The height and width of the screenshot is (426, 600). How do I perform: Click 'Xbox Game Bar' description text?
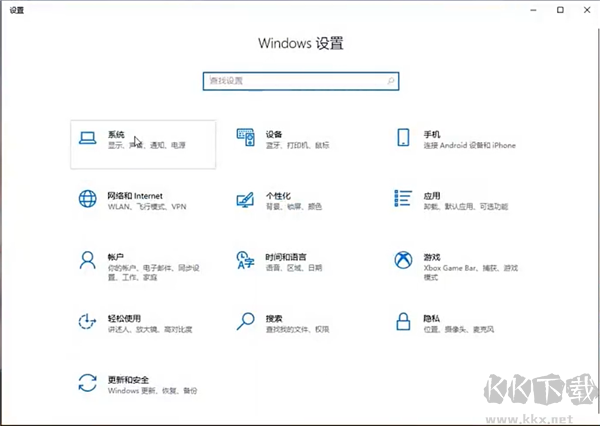(450, 268)
